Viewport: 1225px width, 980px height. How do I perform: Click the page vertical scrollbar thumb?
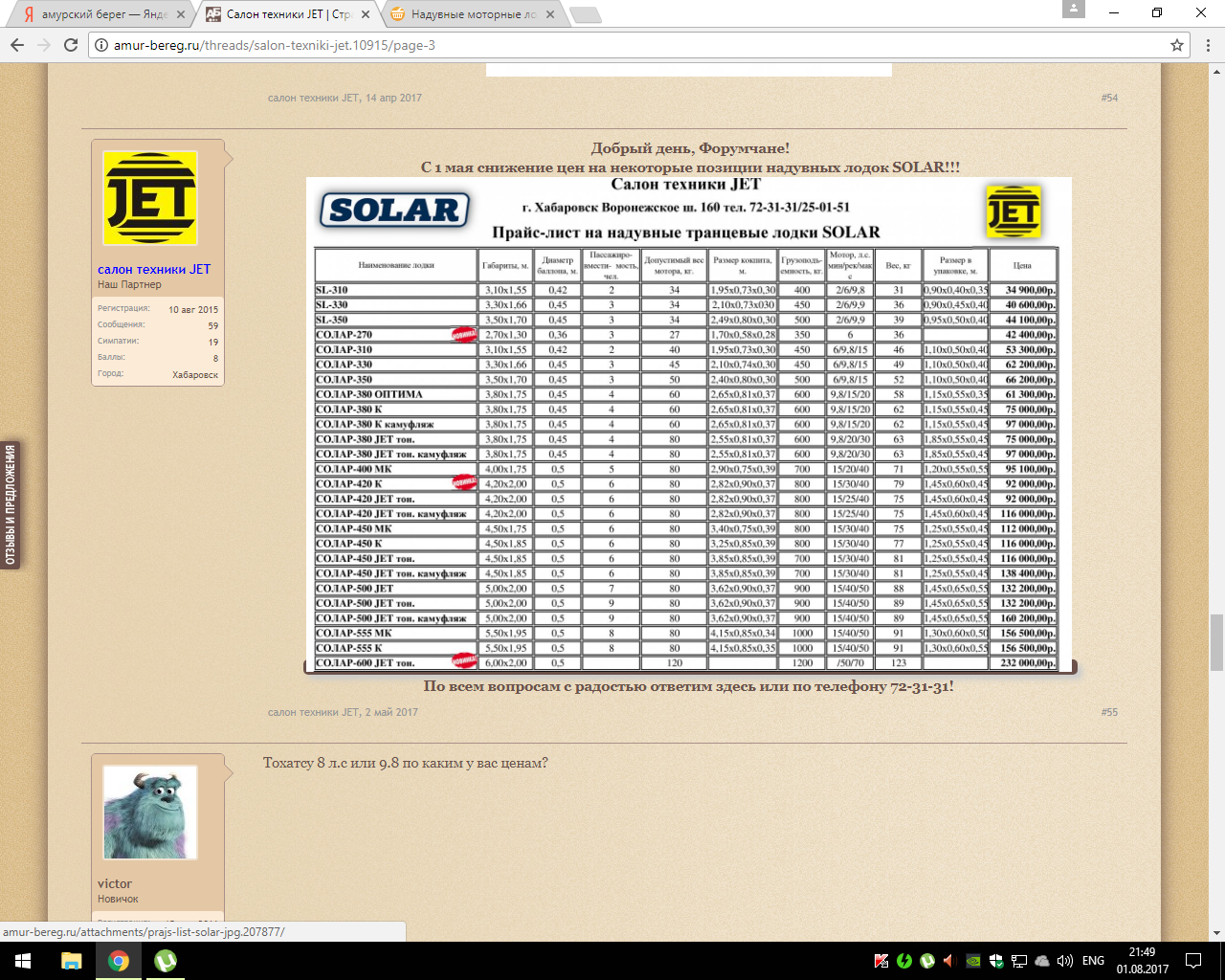click(1216, 643)
